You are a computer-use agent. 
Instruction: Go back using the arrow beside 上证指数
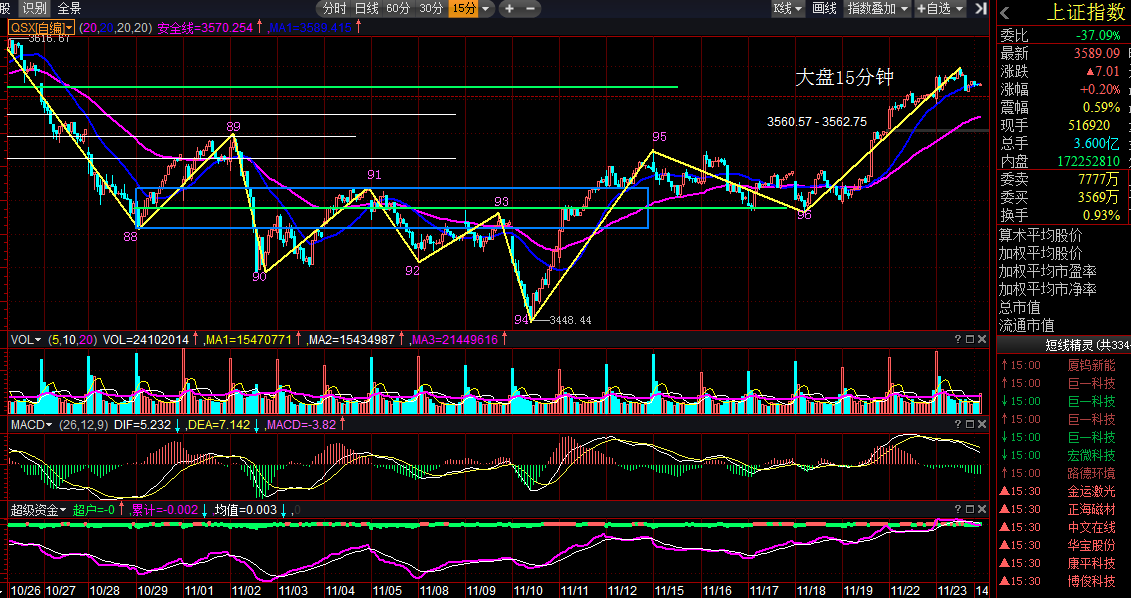point(1004,13)
